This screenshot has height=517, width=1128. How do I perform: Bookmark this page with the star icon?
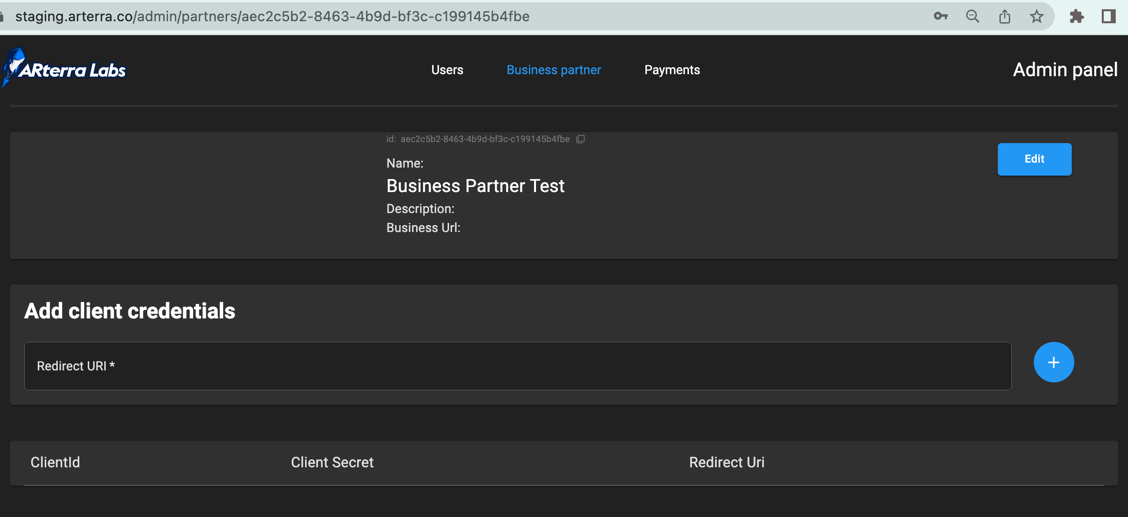tap(1037, 17)
